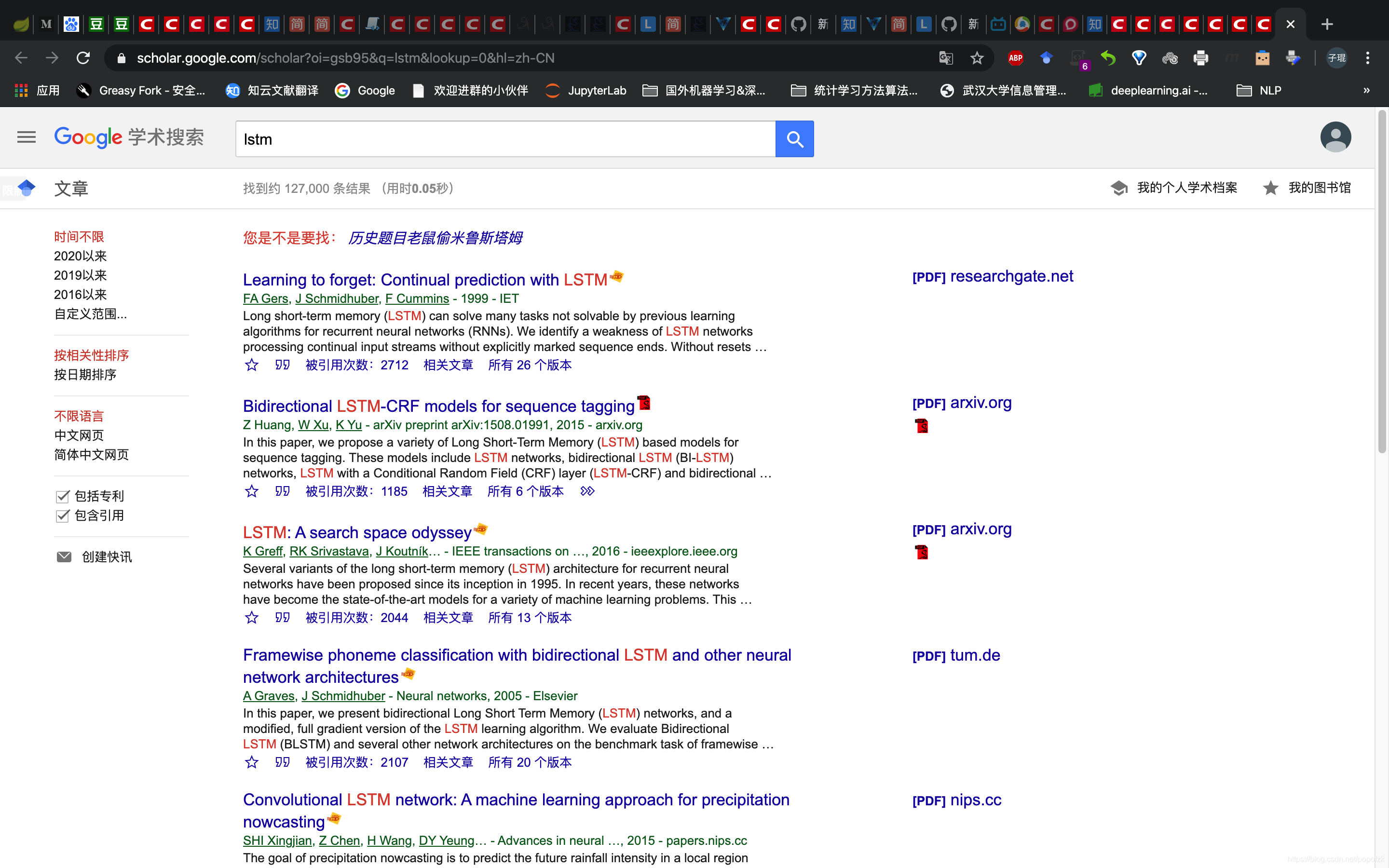The width and height of the screenshot is (1389, 868).
Task: Uncheck the 包括专利 checkbox
Action: coord(63,496)
